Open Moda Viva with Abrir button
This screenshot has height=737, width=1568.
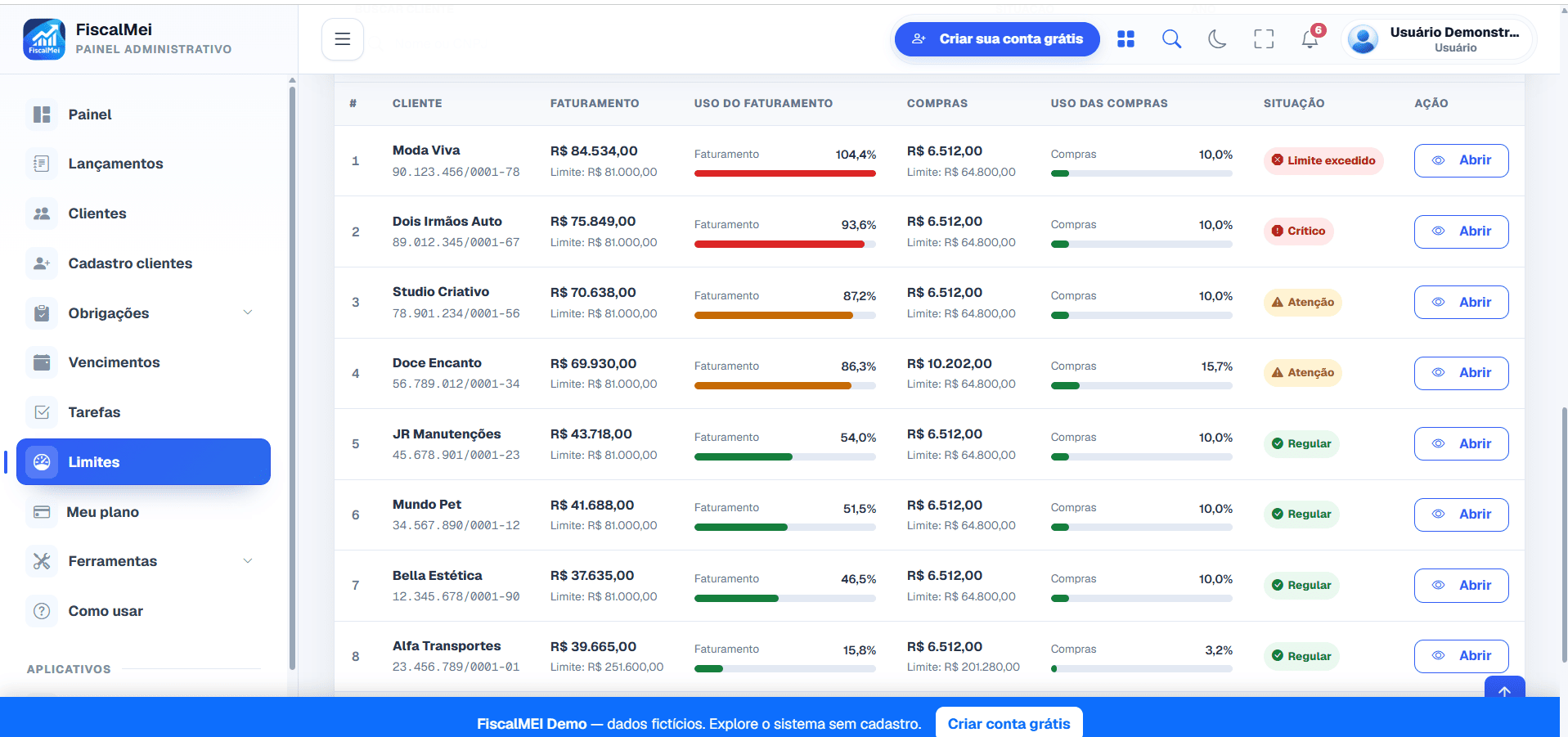[1461, 160]
